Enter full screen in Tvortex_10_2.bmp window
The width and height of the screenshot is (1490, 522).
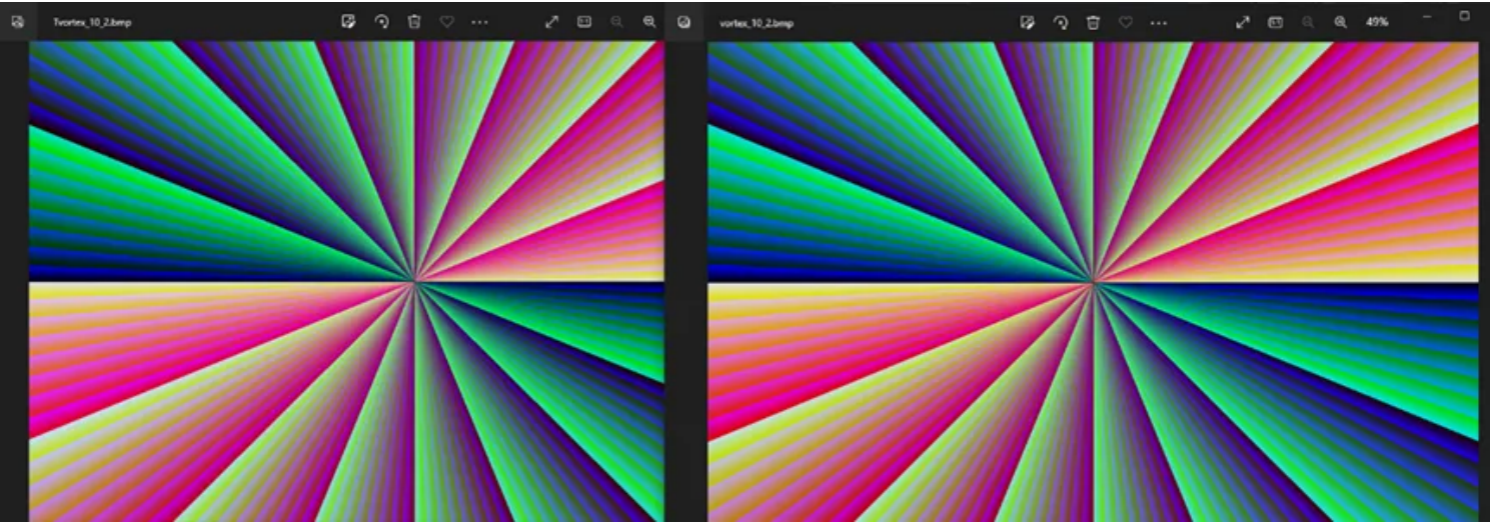(x=551, y=22)
